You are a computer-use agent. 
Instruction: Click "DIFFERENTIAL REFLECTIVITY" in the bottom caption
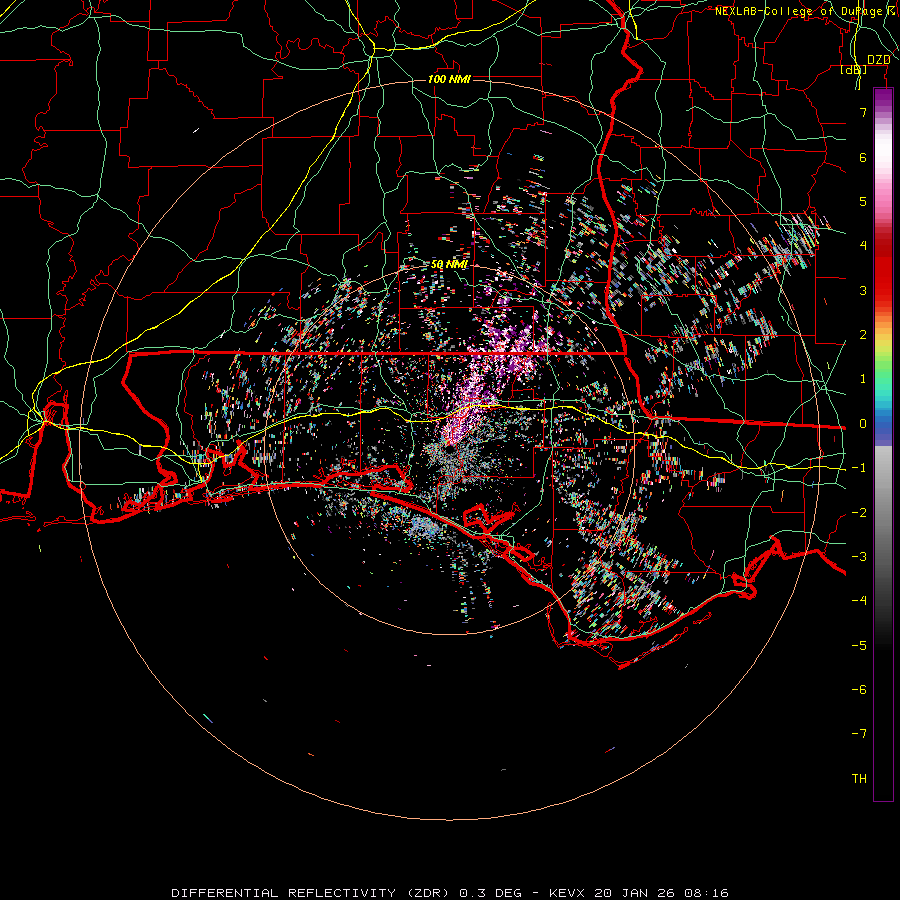[284, 893]
